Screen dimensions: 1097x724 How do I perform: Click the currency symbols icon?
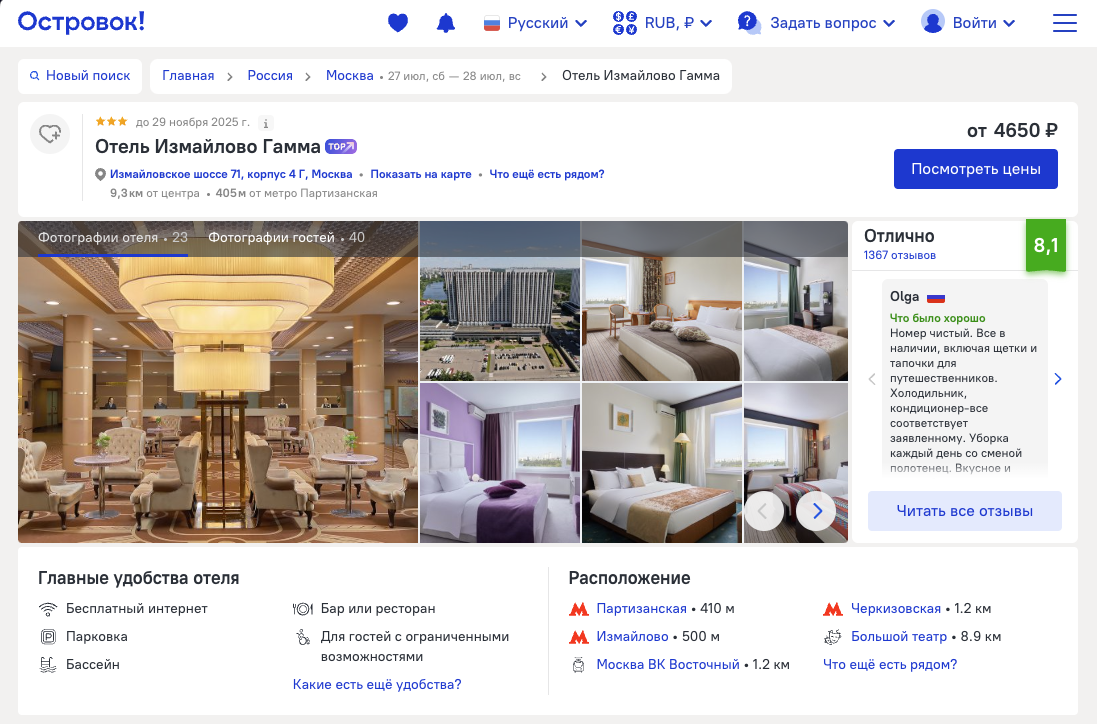point(624,23)
